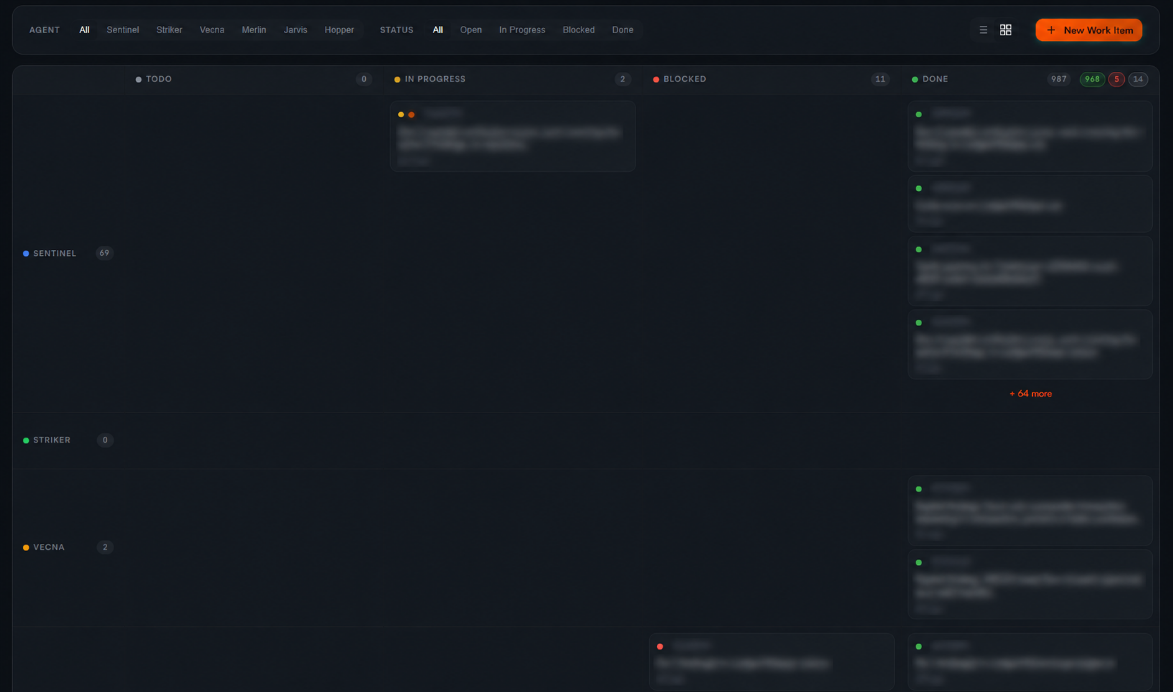
Task: Switch to the list view icon
Action: tap(983, 30)
